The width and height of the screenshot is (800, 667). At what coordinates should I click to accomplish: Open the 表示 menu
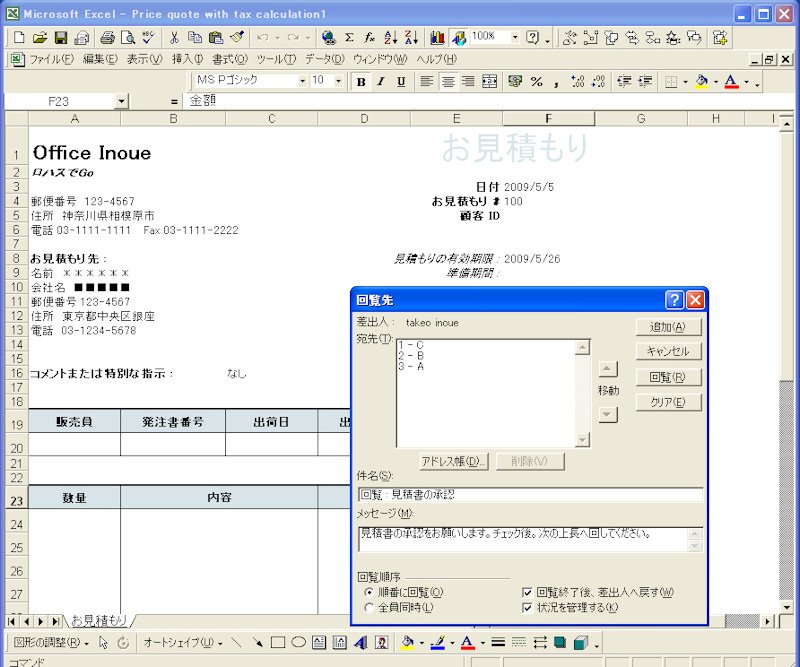coord(144,59)
